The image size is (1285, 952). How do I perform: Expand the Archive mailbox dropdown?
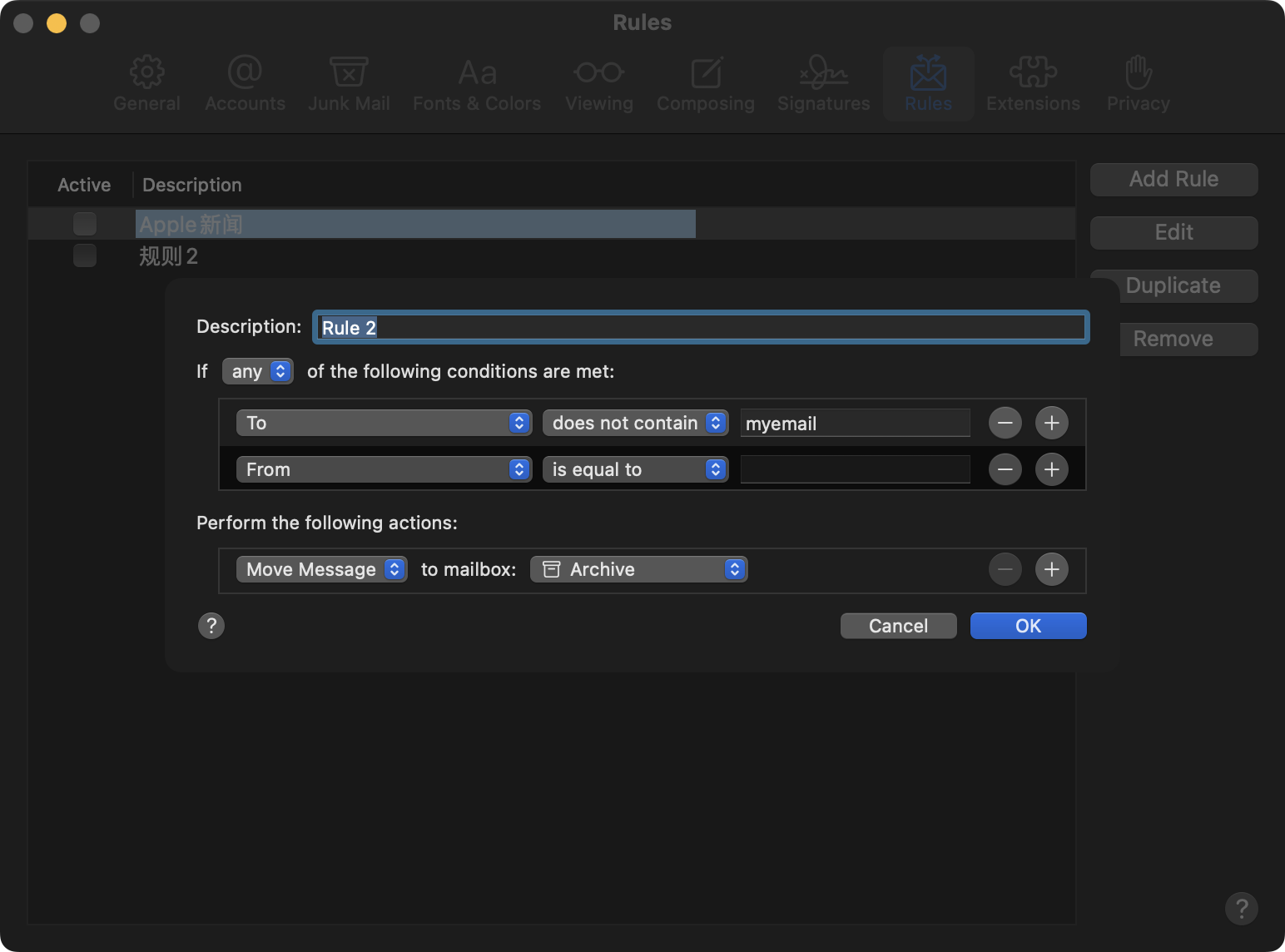(638, 569)
